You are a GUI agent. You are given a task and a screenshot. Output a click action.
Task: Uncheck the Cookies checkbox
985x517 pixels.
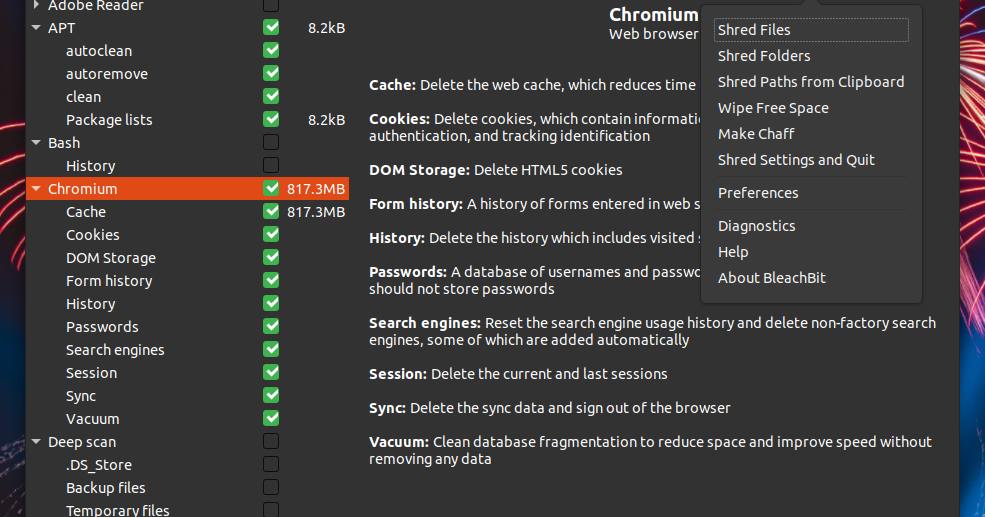click(271, 234)
